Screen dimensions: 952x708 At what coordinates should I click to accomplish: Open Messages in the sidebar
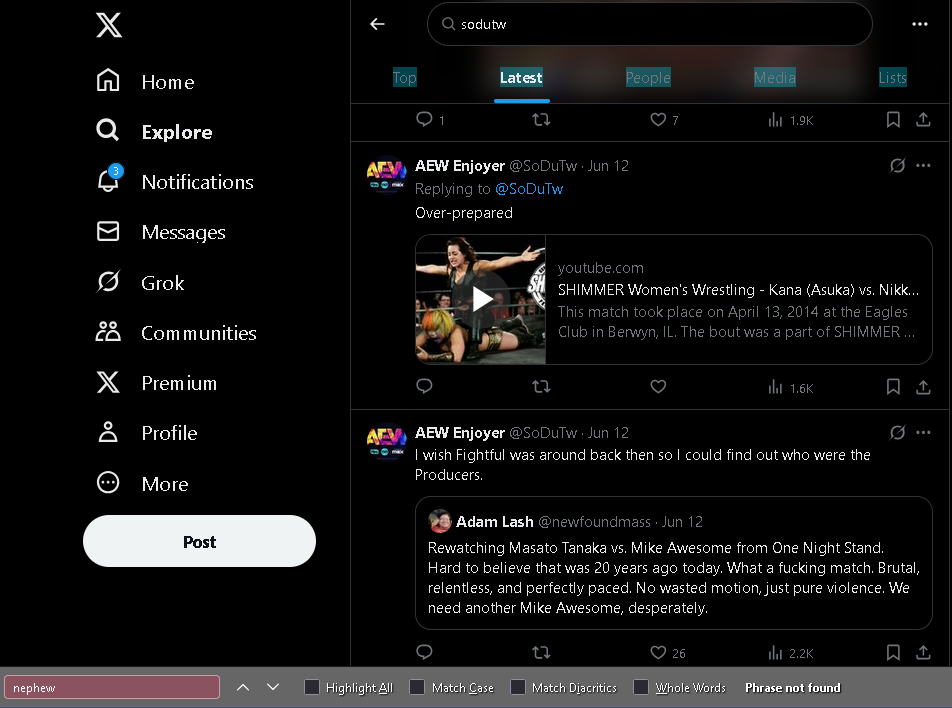pyautogui.click(x=161, y=232)
